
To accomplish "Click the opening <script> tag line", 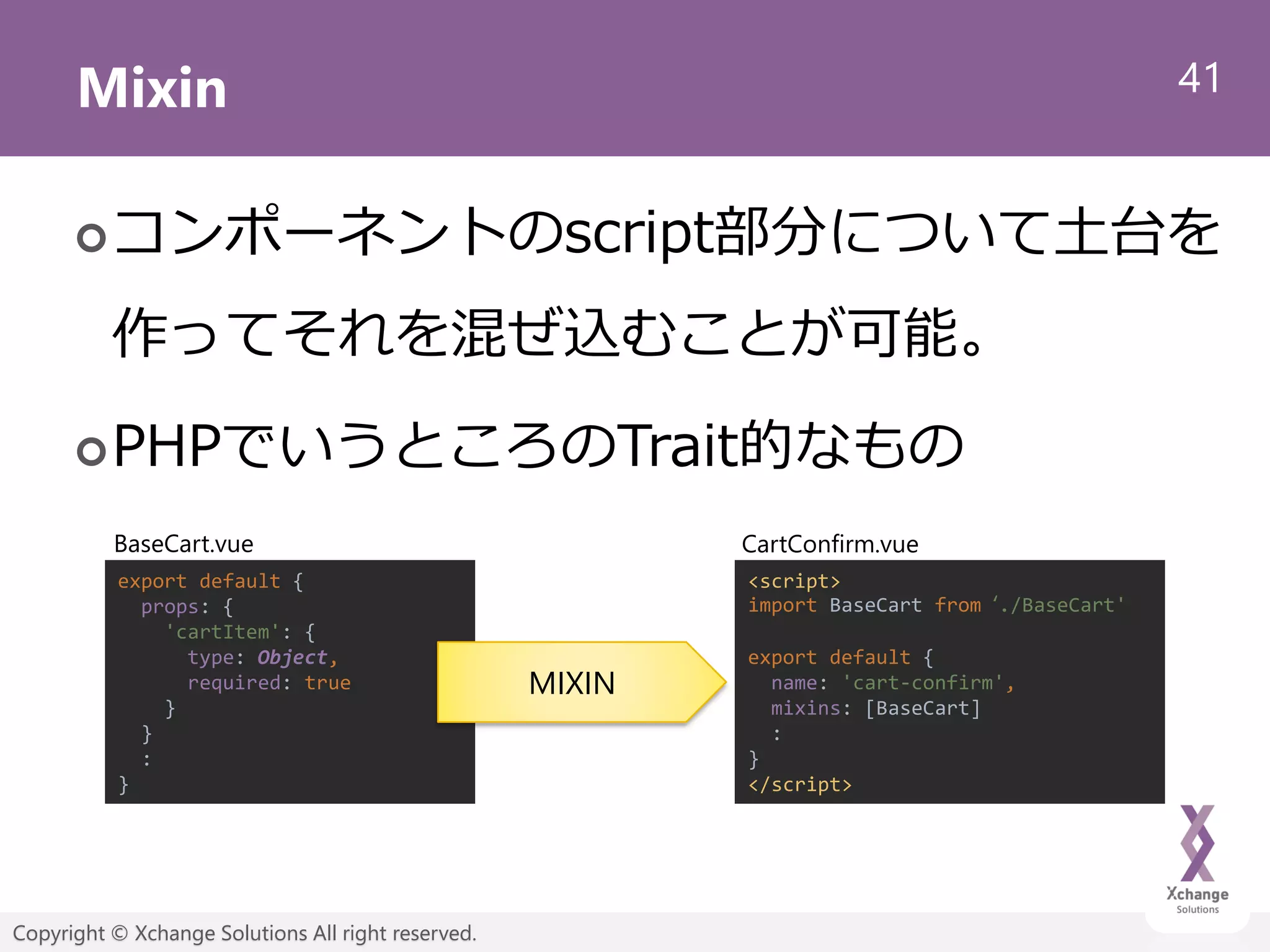I will (x=794, y=581).
